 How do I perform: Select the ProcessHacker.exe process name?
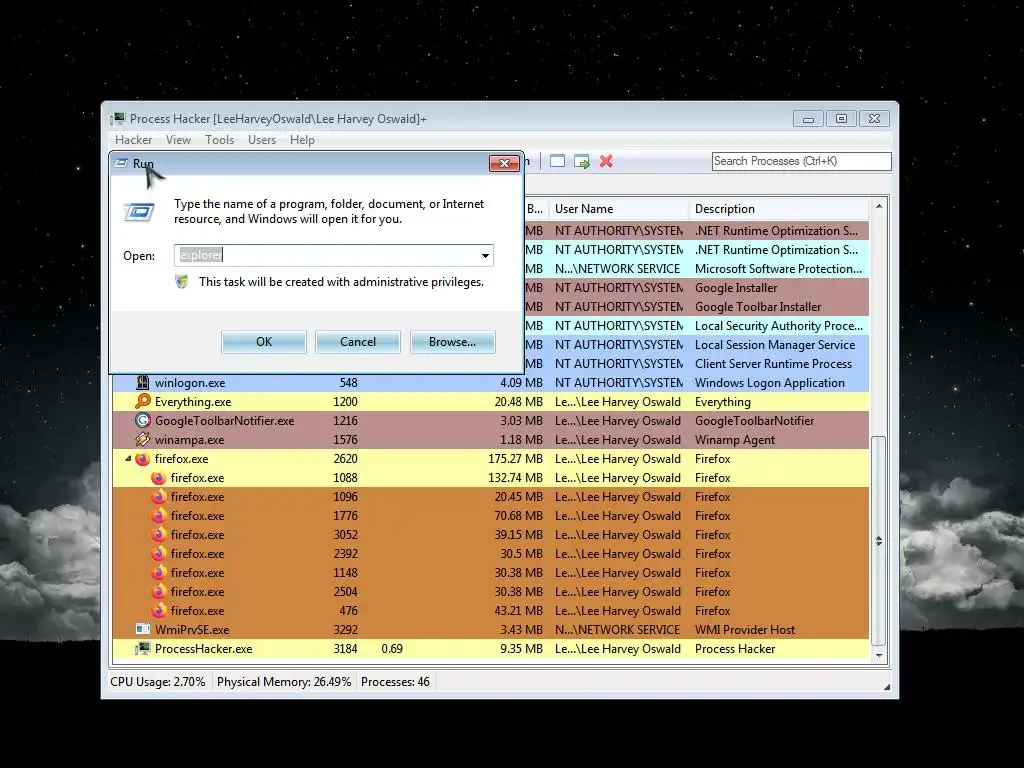203,648
